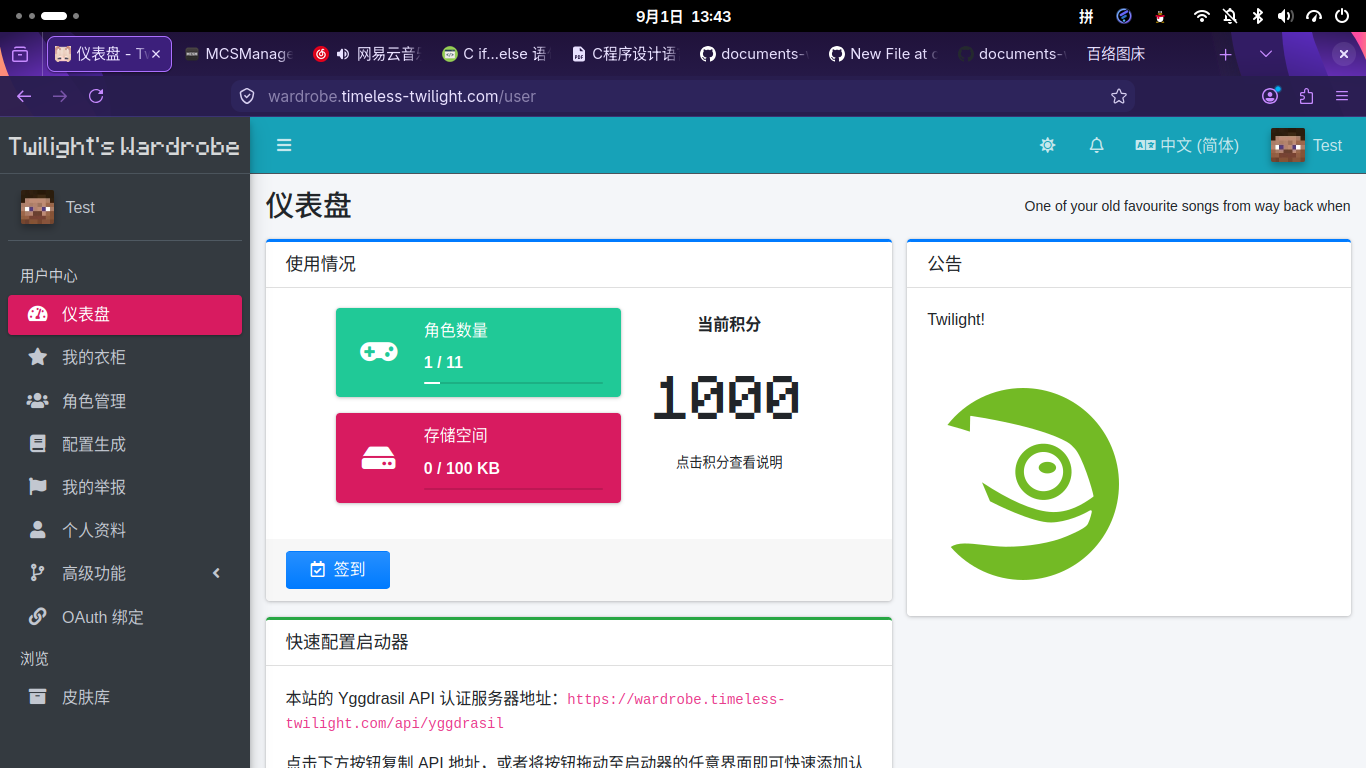Click the OAuth 绑定 link icon
This screenshot has height=768, width=1366.
click(38, 617)
